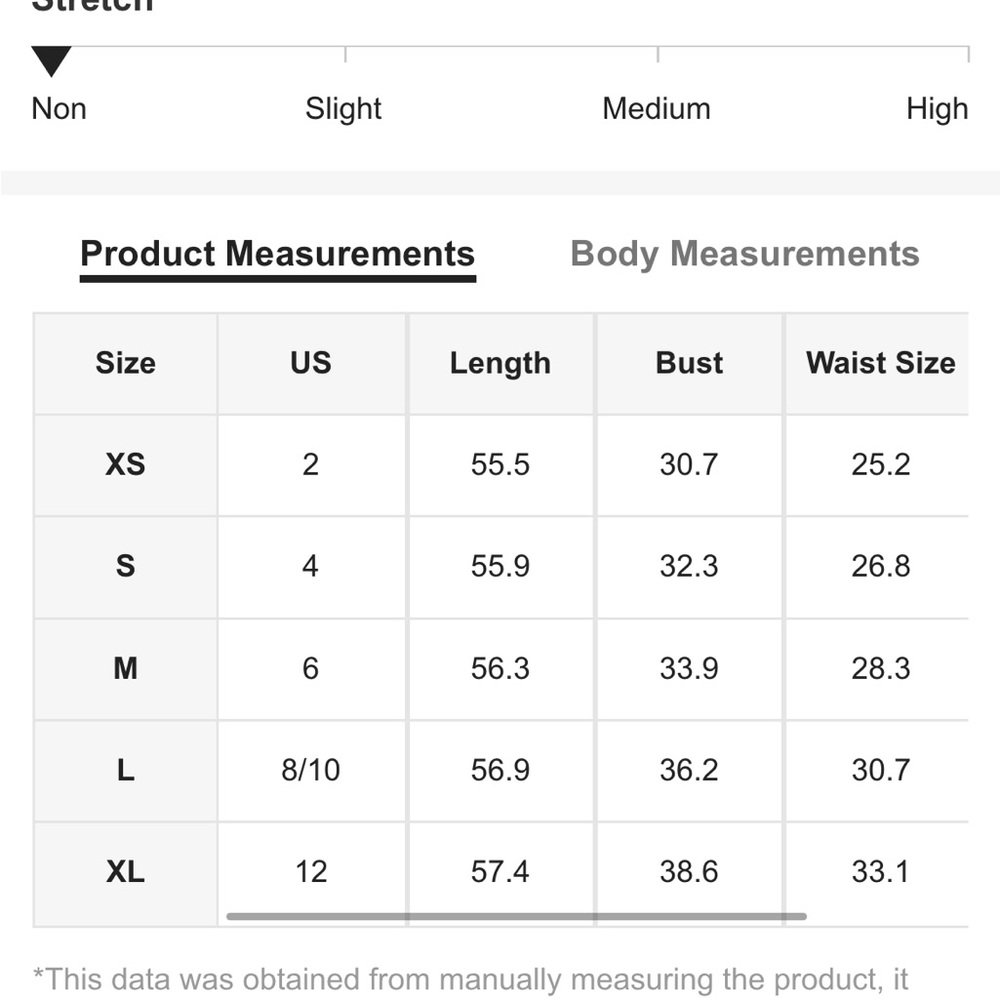The width and height of the screenshot is (1000, 1000).
Task: Select the XS size row
Action: [x=501, y=464]
